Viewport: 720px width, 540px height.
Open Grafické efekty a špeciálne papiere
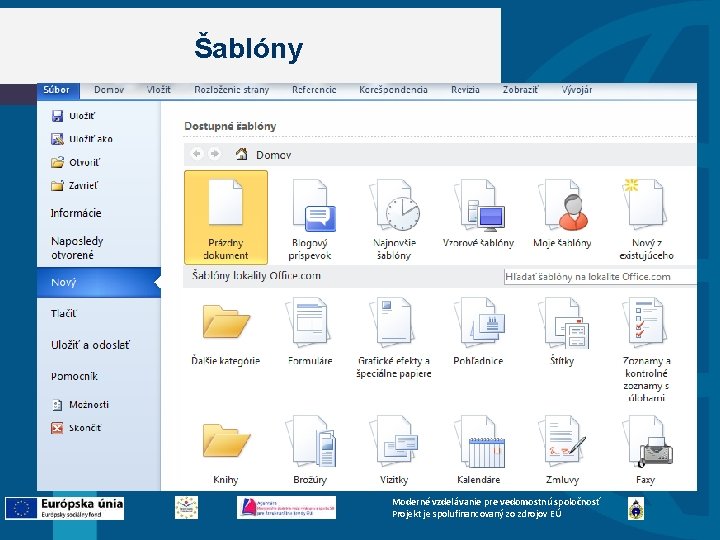pyautogui.click(x=394, y=338)
